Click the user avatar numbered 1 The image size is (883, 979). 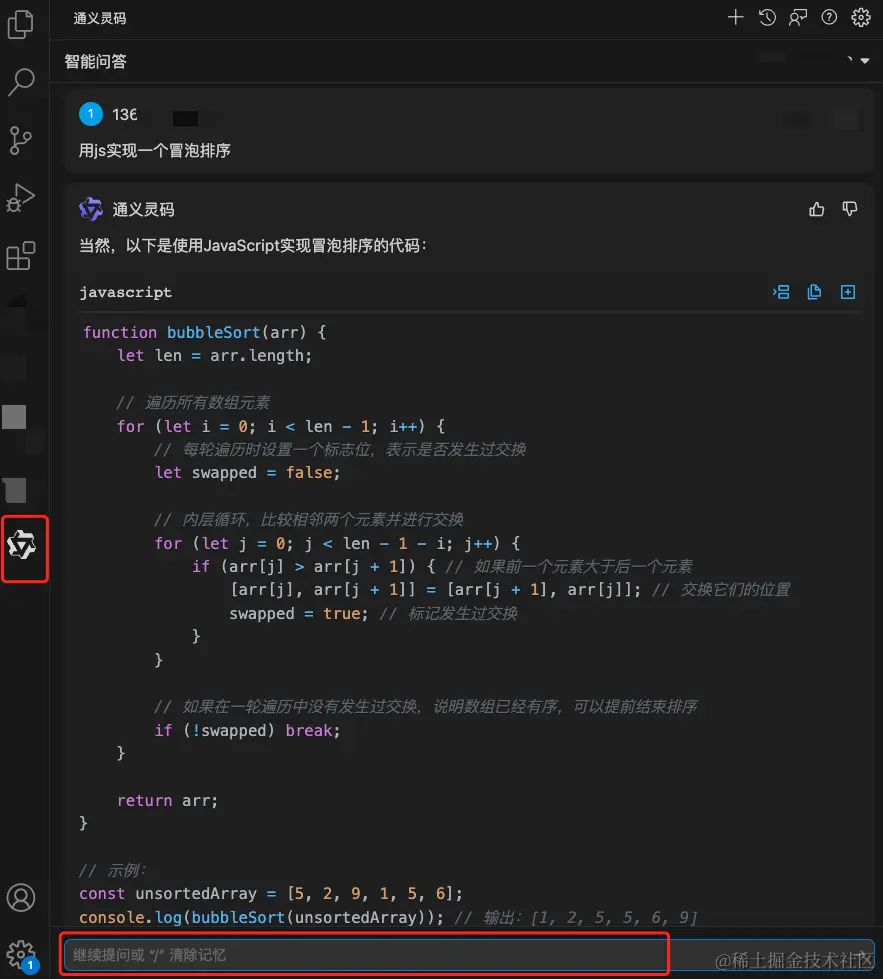[x=91, y=114]
